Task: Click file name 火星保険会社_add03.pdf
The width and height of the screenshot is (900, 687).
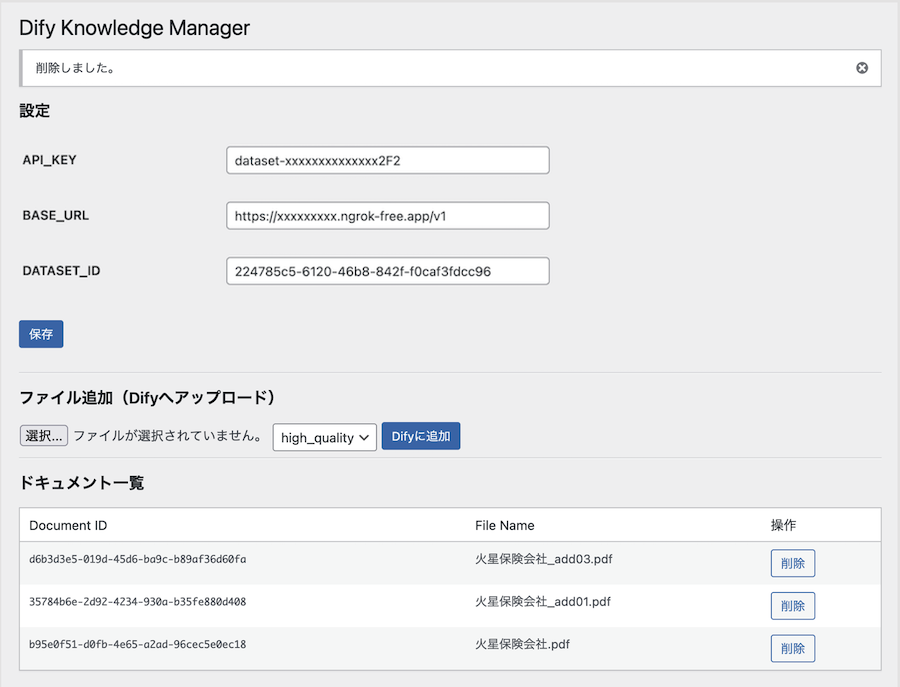Action: pos(544,559)
